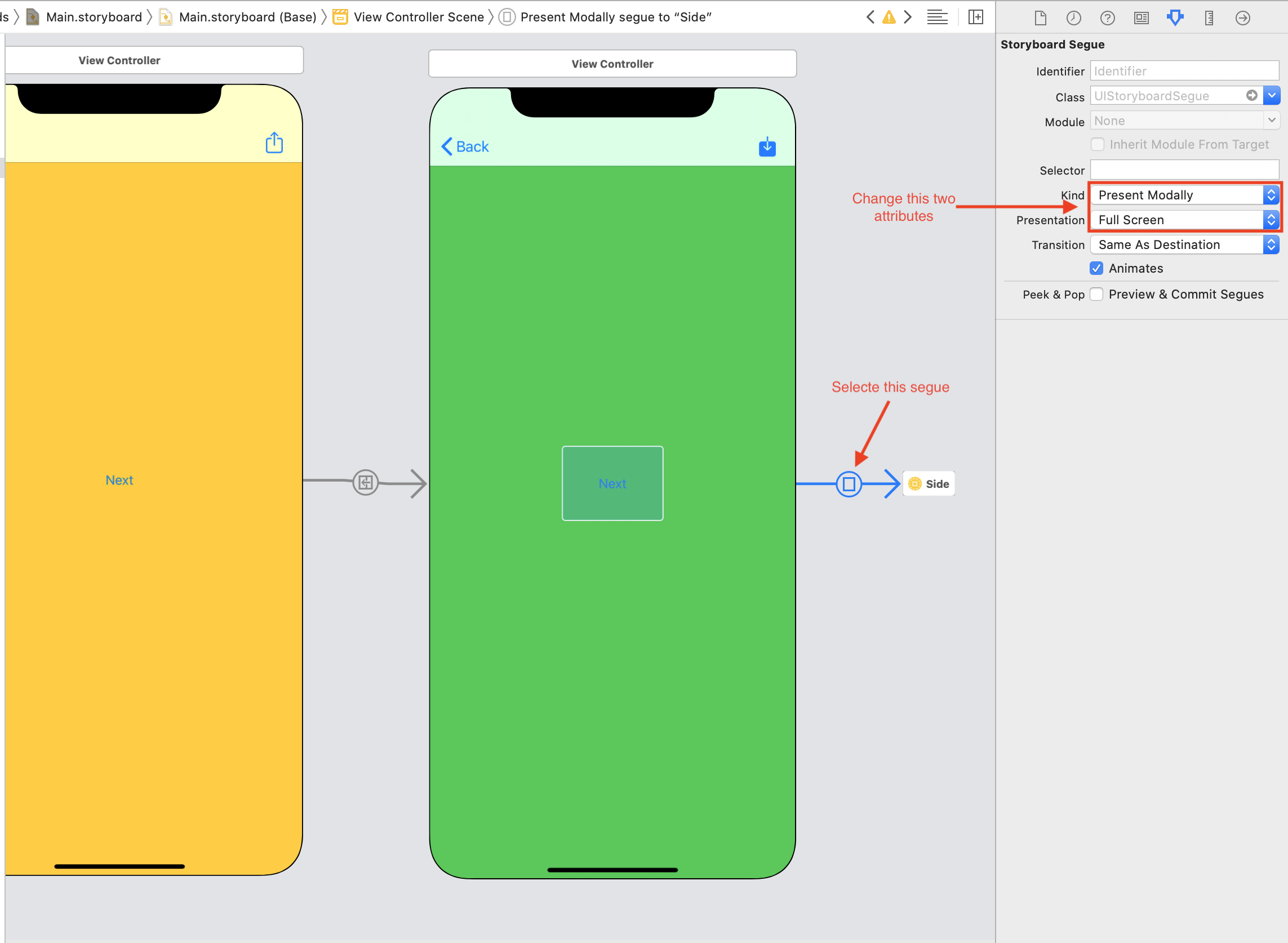Click the Next label in yellow view controller

(x=119, y=480)
